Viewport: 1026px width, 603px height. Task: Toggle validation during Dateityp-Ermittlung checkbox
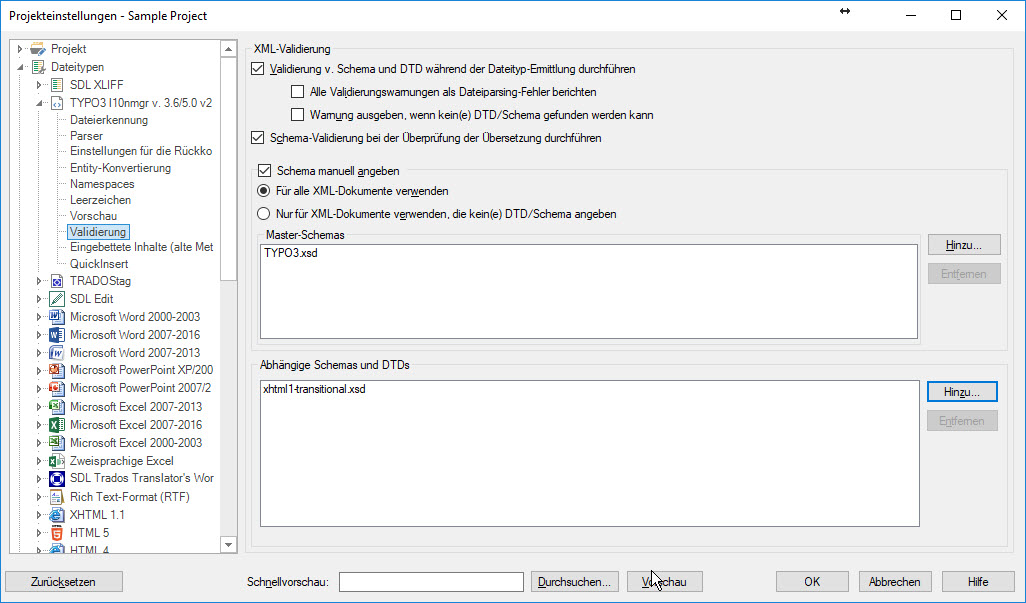(258, 69)
